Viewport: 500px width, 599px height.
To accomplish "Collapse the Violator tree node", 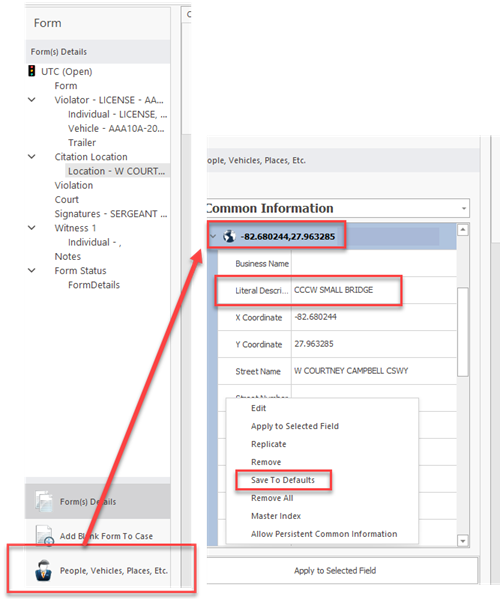I will click(32, 100).
